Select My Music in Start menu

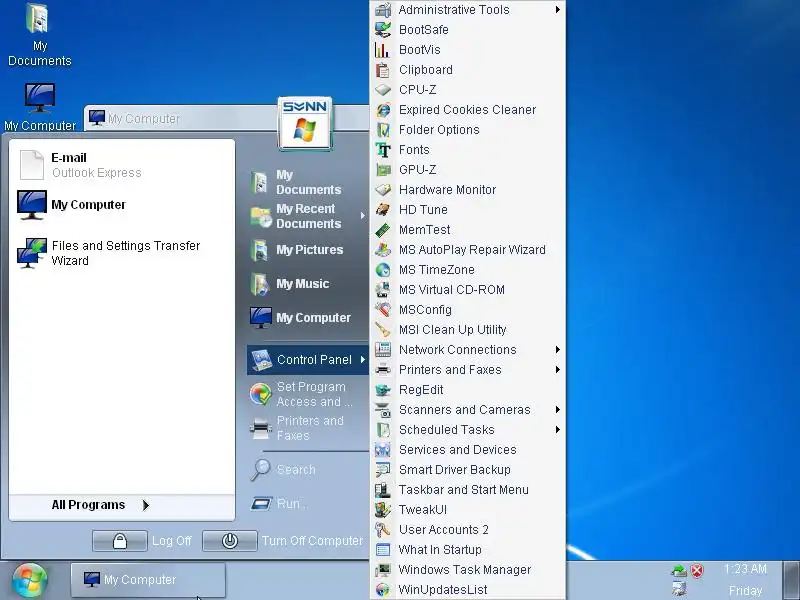[307, 284]
